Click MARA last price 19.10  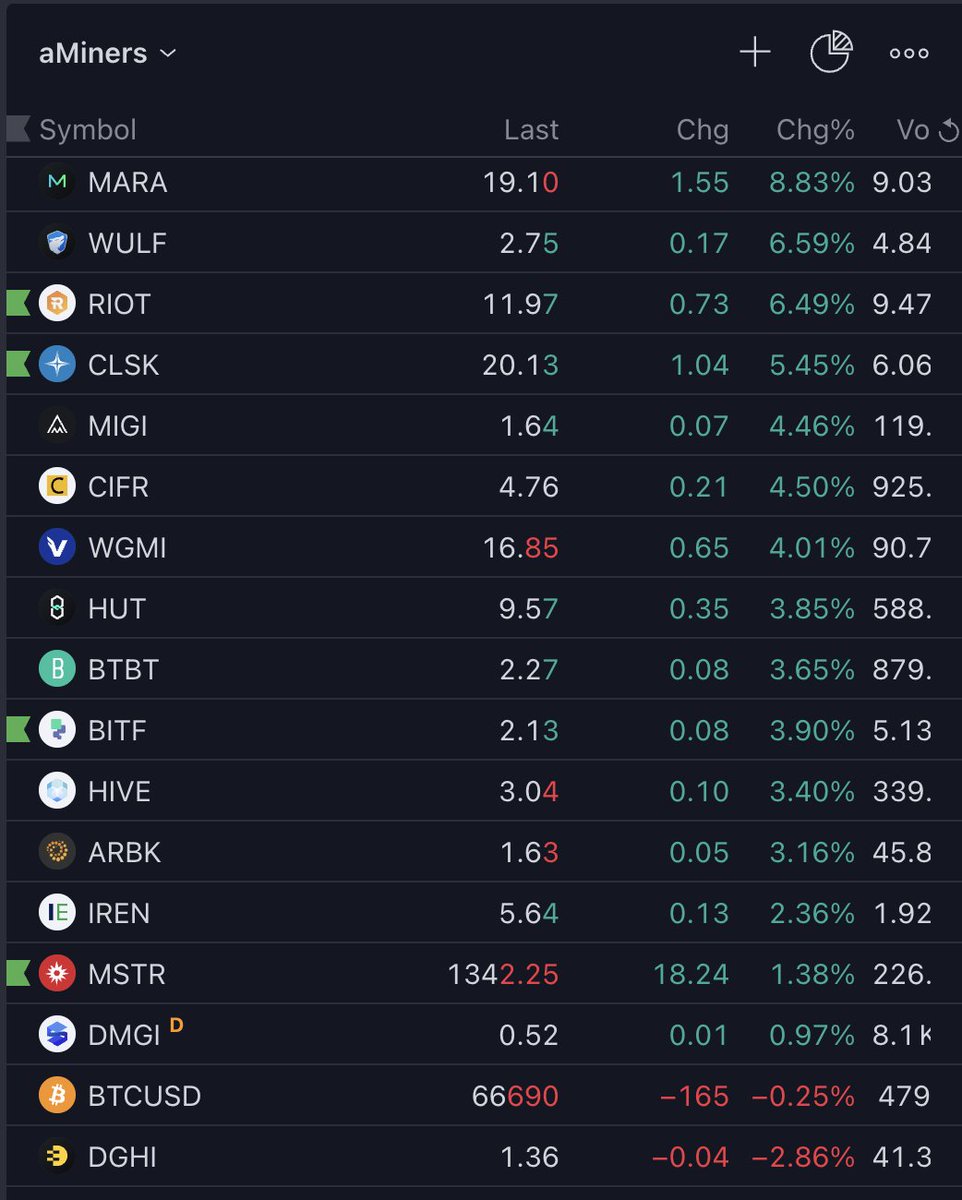click(520, 183)
